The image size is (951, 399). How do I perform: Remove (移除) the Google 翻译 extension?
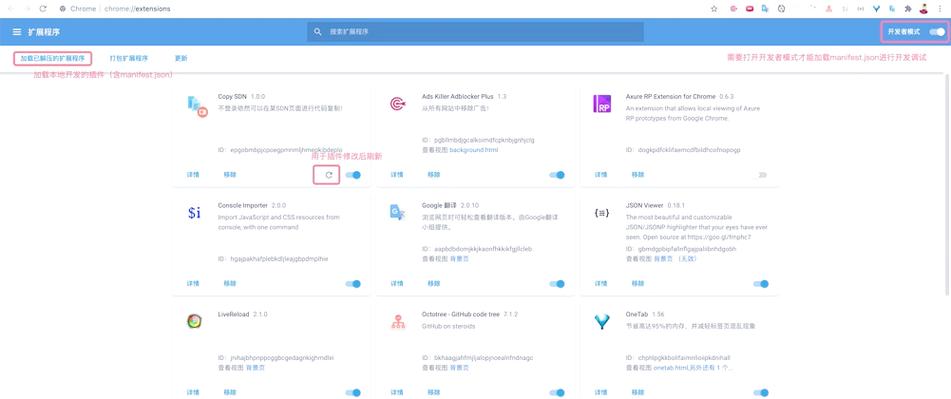tap(434, 284)
